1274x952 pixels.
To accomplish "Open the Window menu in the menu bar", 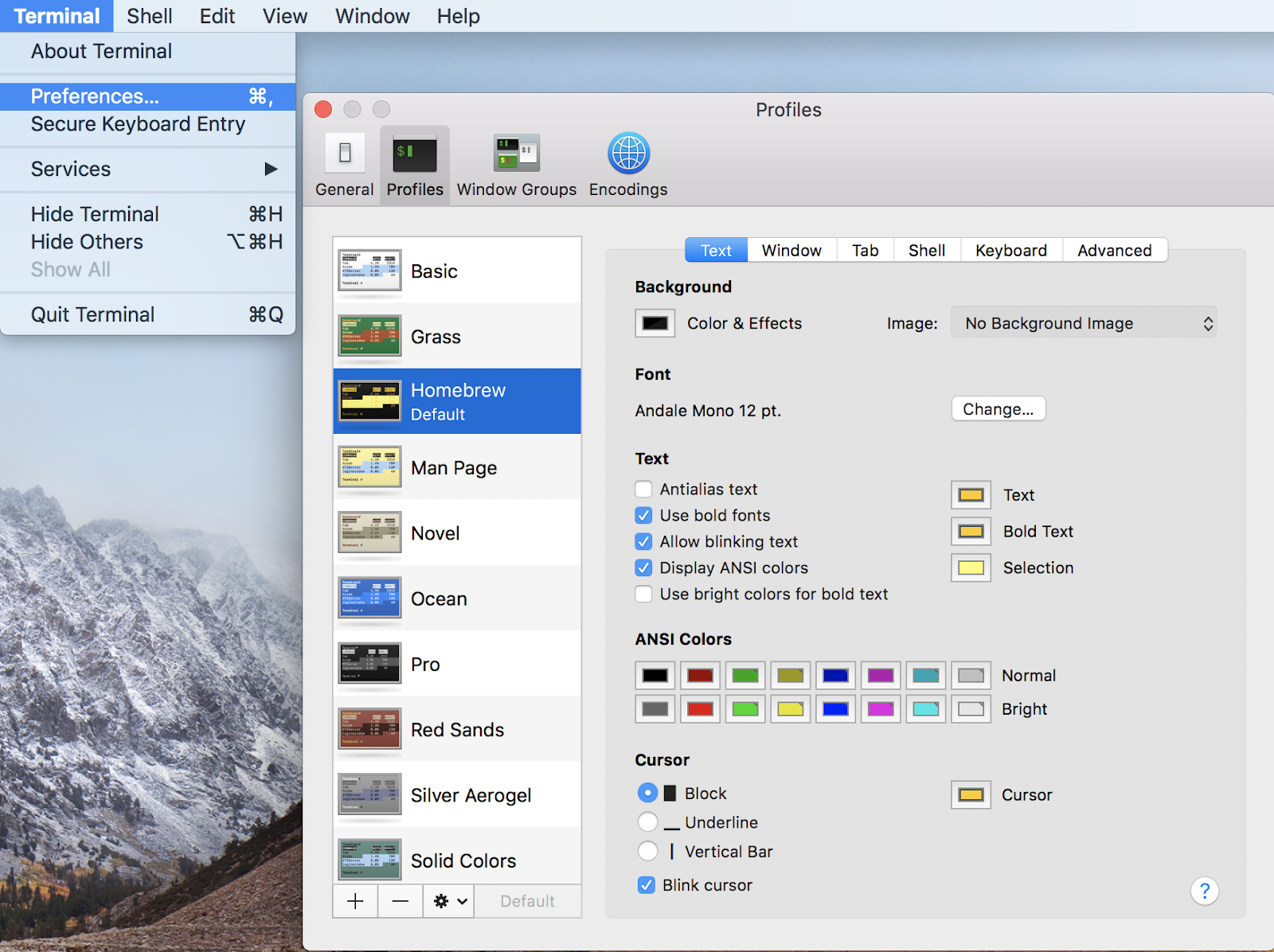I will click(x=373, y=16).
